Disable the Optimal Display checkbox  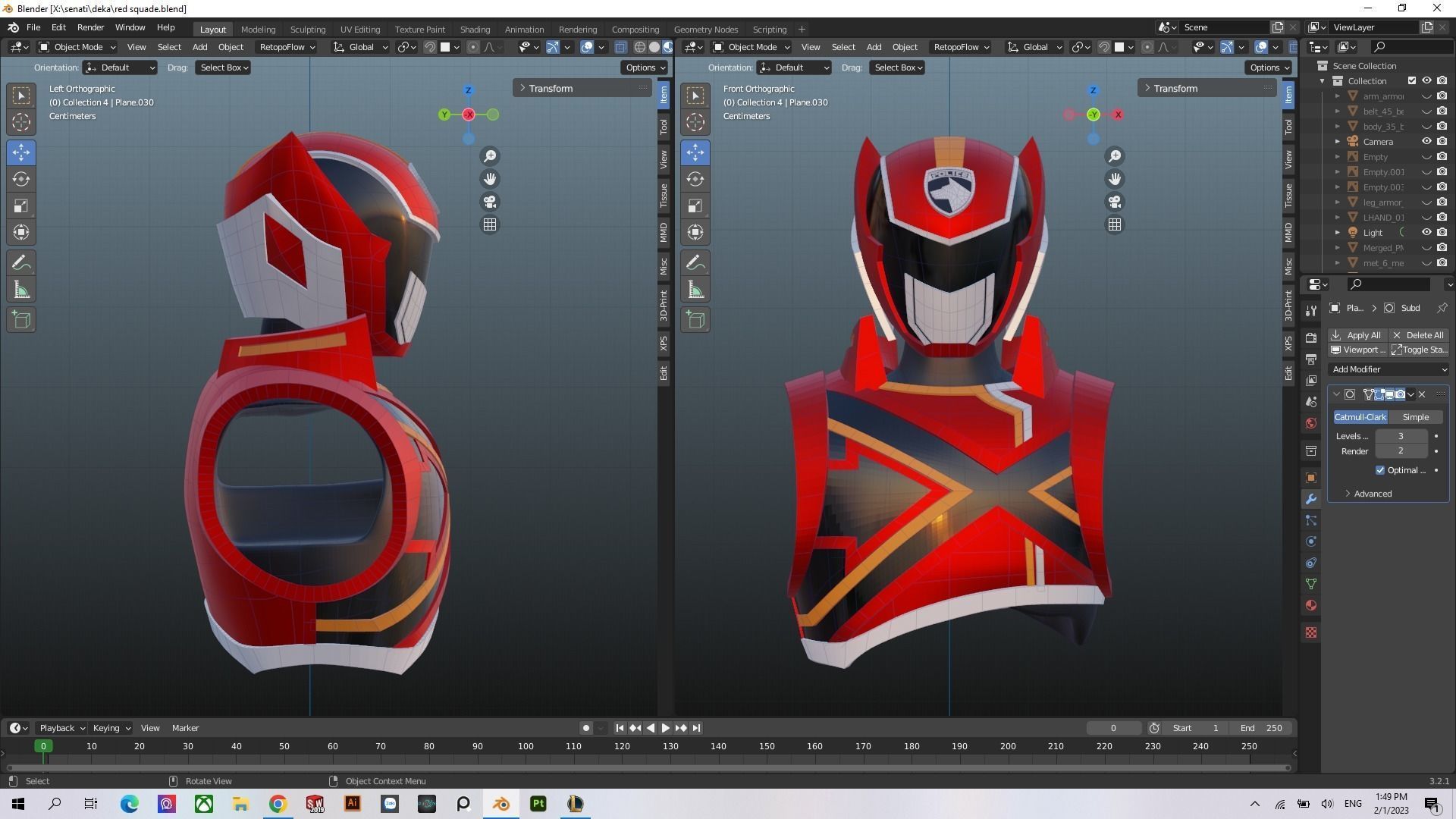point(1380,470)
